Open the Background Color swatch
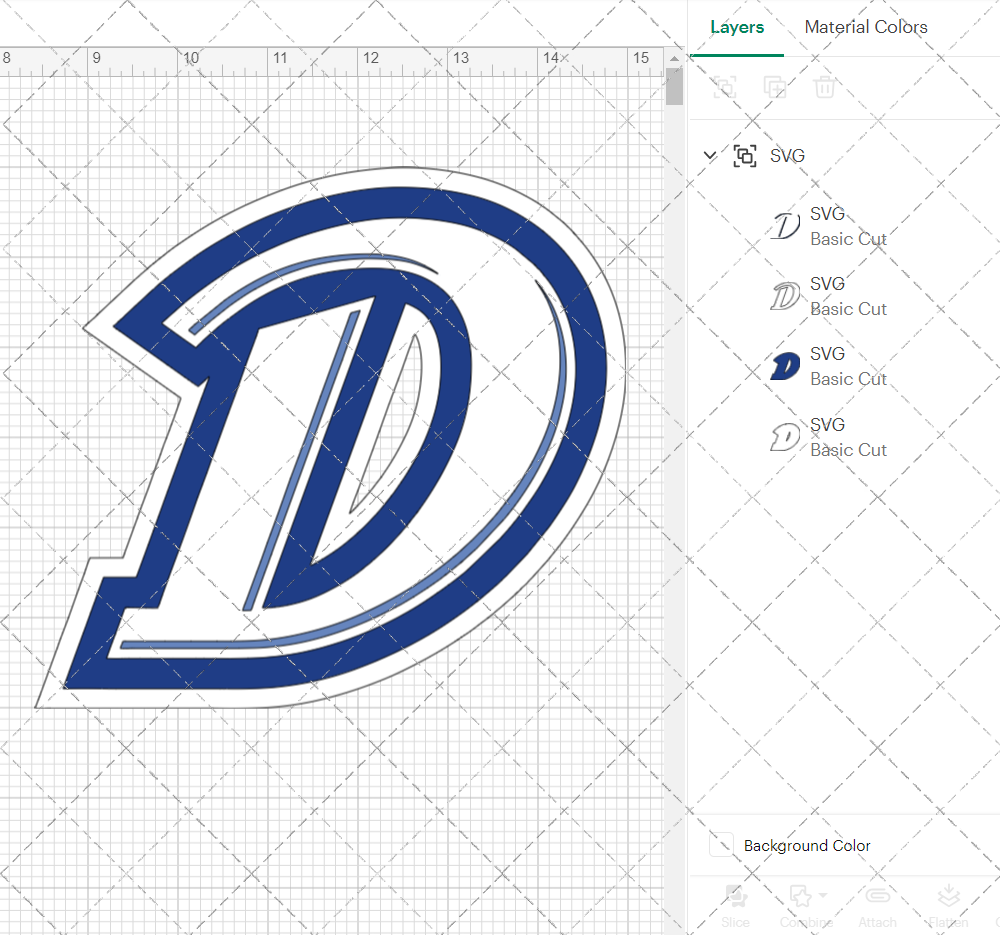The width and height of the screenshot is (1000, 935). [721, 845]
